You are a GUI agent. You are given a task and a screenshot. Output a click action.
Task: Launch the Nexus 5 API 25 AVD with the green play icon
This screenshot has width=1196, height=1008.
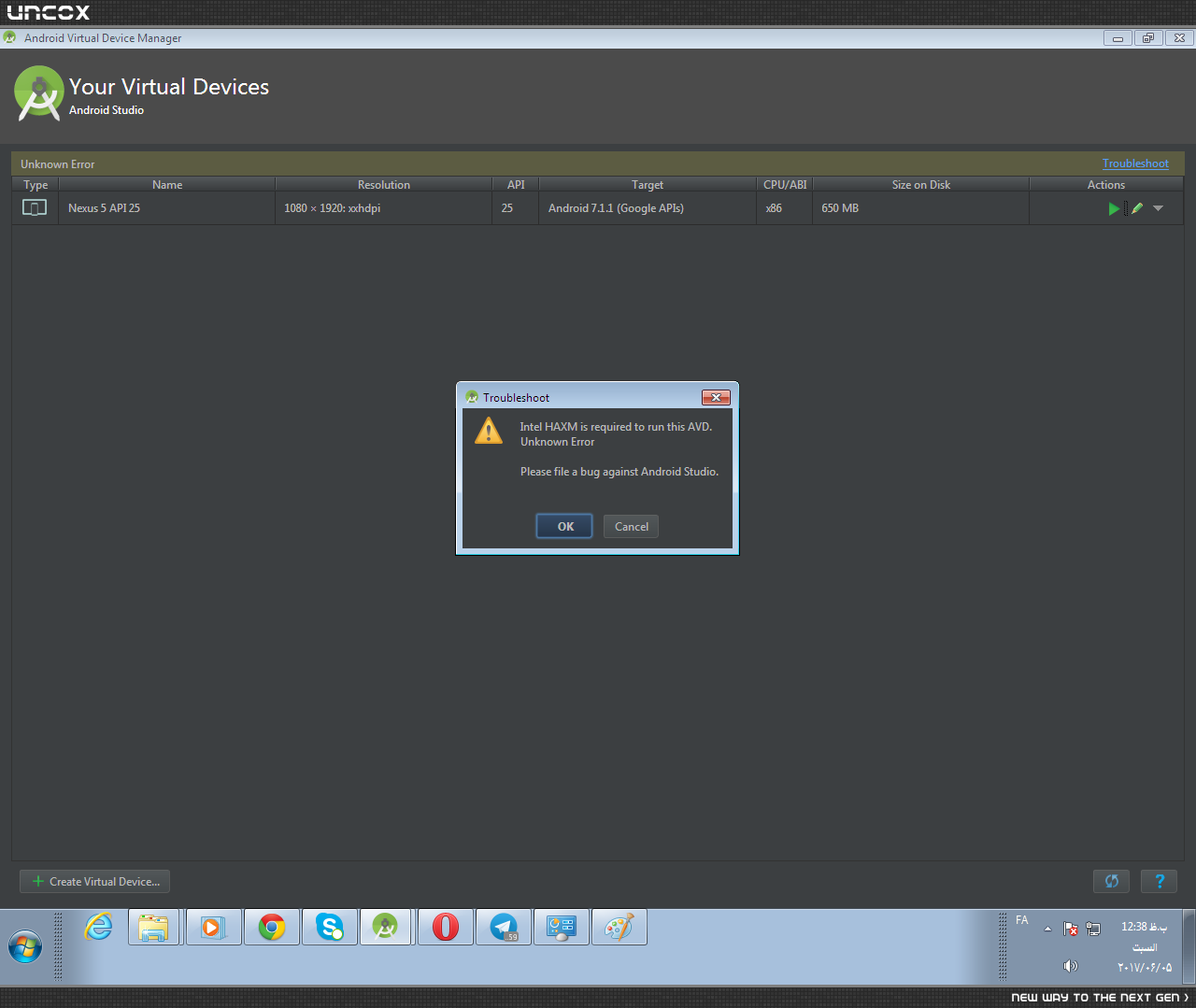(x=1114, y=208)
